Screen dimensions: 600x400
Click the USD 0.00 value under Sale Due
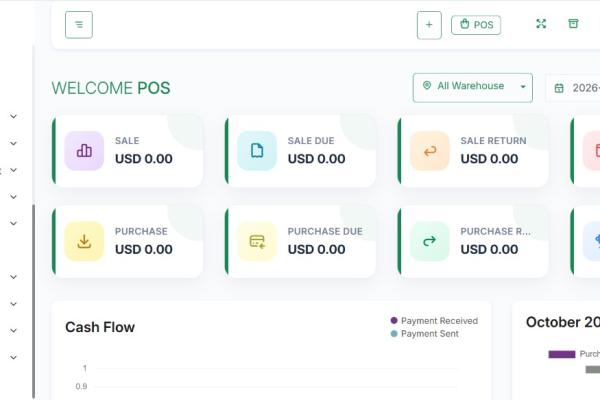[316, 158]
